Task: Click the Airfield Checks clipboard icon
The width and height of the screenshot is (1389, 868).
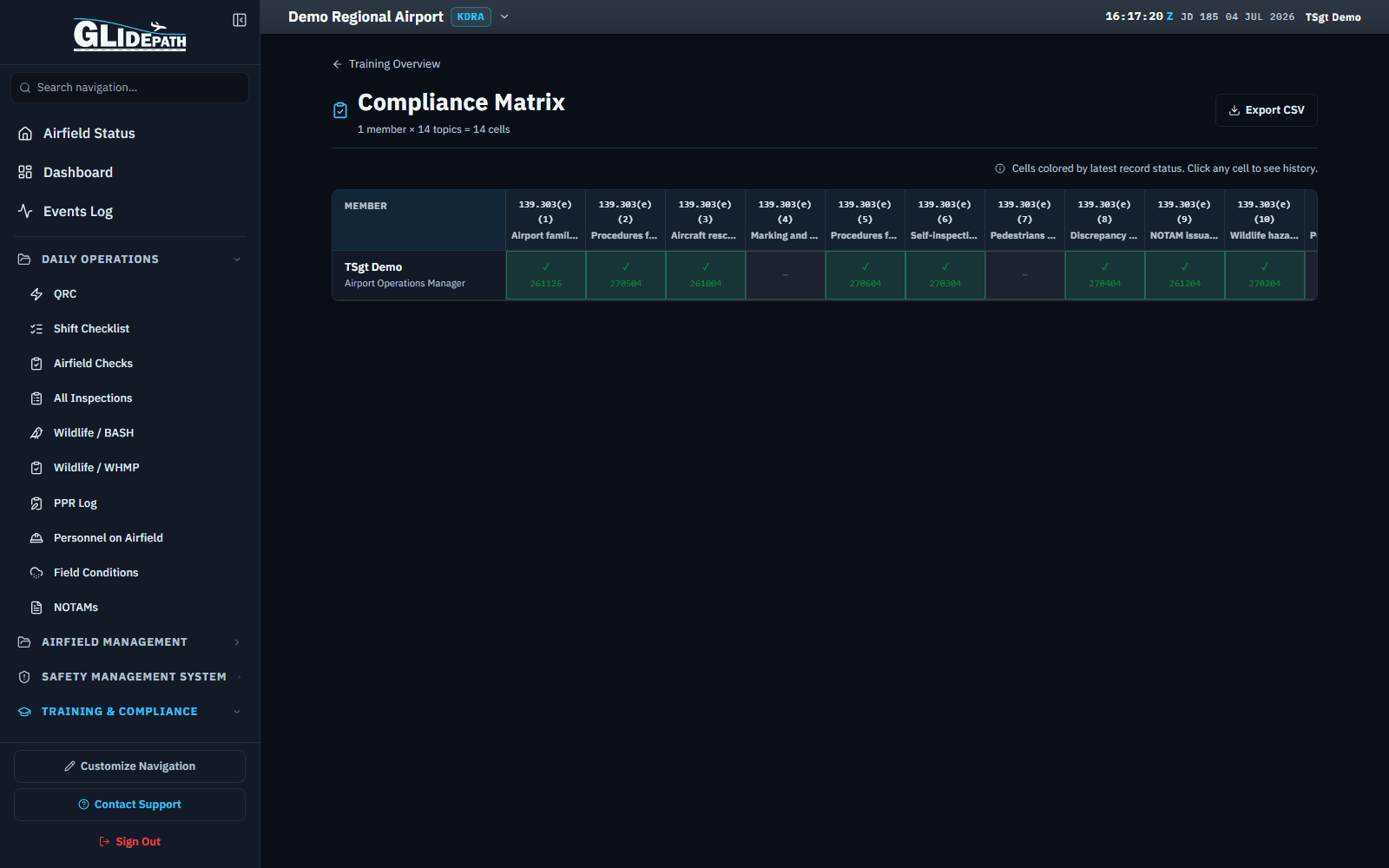Action: pos(36,364)
